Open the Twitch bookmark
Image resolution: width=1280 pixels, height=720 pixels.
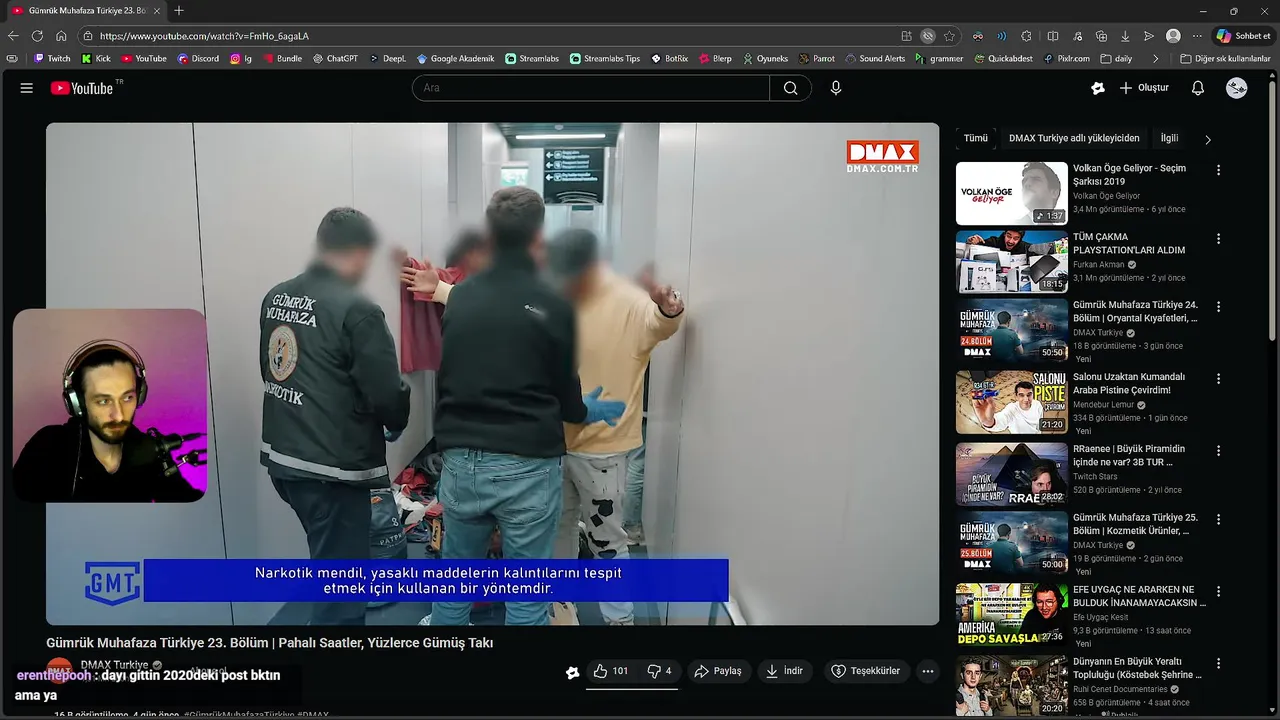[x=52, y=59]
